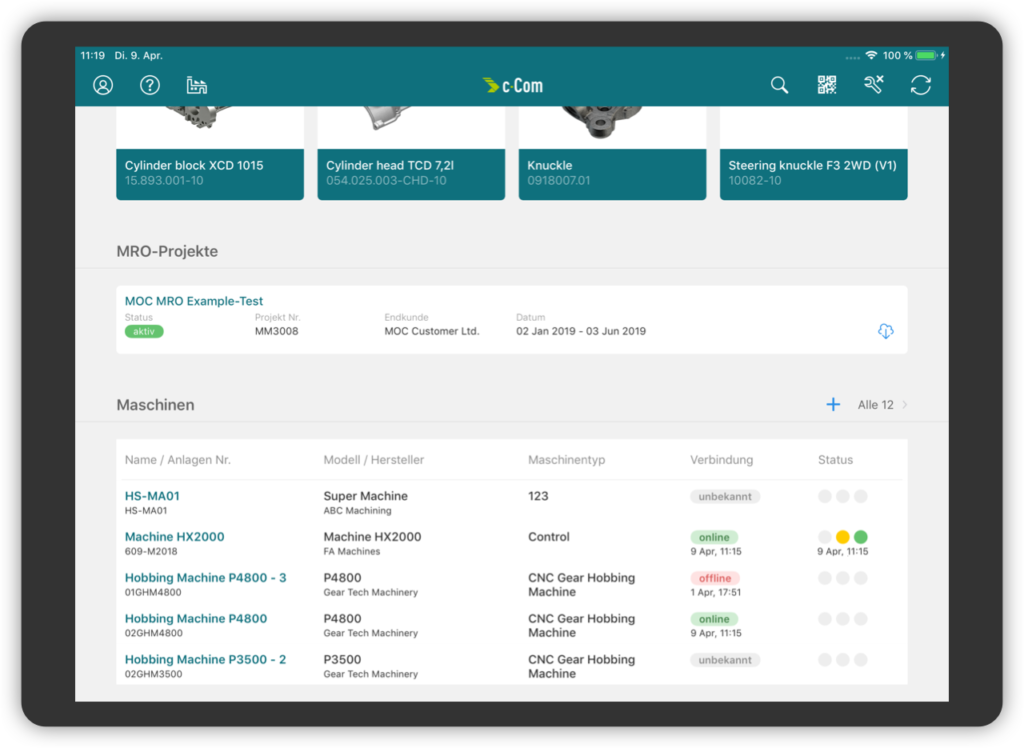
Task: Tap the offline badge for Hobbing Machine P4800 - 3
Action: click(x=715, y=578)
